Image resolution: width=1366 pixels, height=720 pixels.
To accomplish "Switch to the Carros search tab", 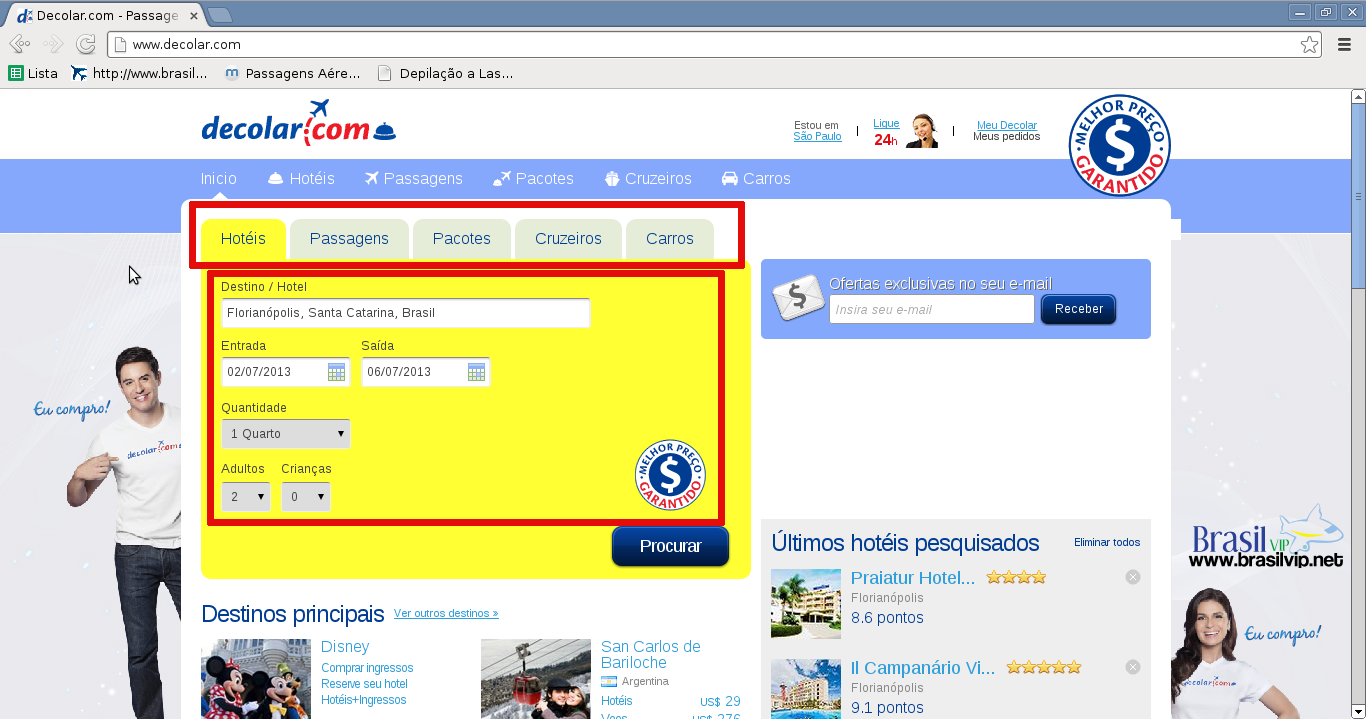I will (x=670, y=239).
